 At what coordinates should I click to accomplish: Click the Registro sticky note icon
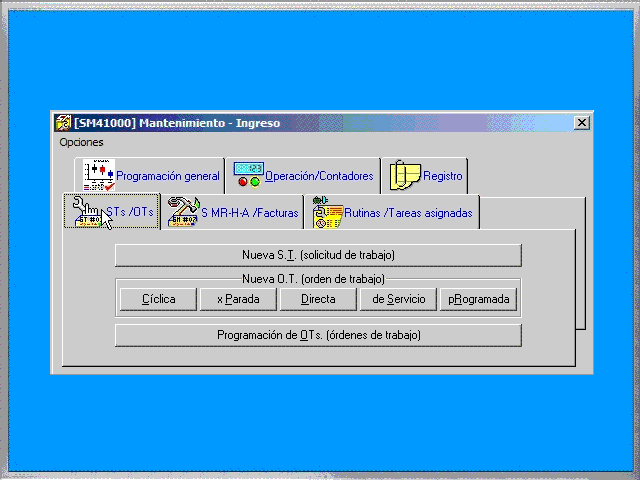click(x=405, y=175)
